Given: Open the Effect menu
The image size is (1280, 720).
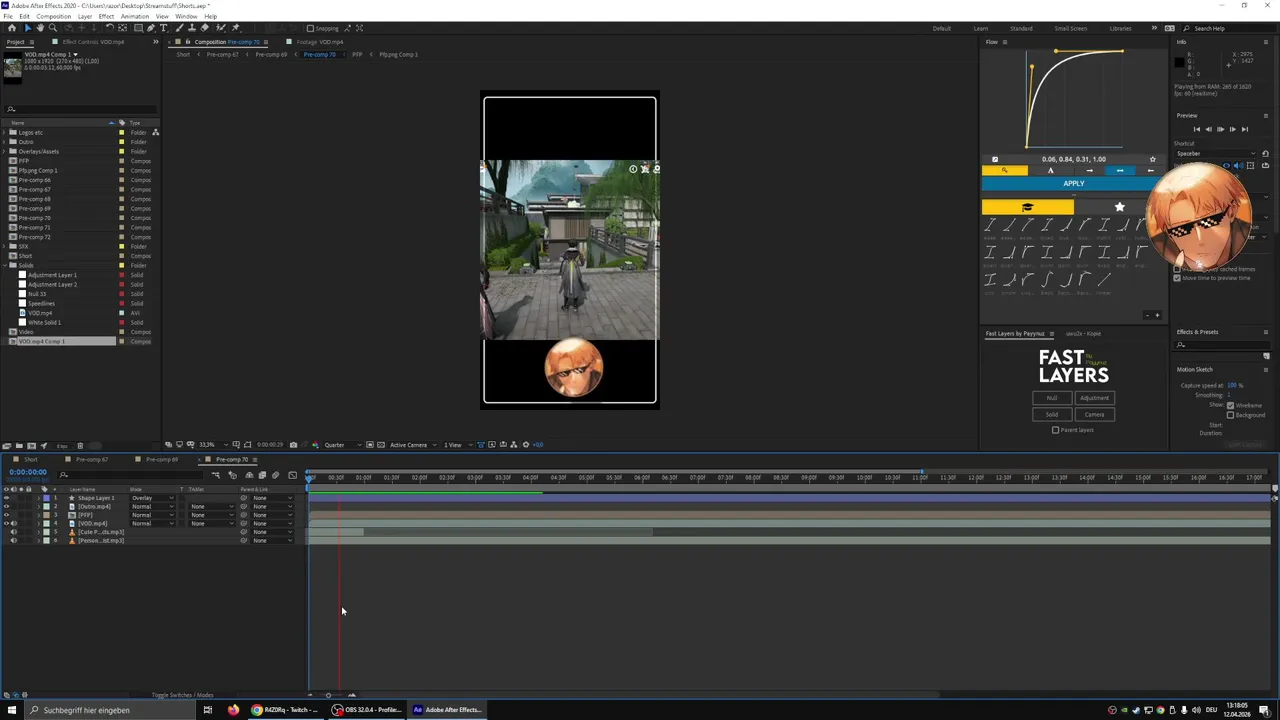Looking at the screenshot, I should click(x=106, y=16).
